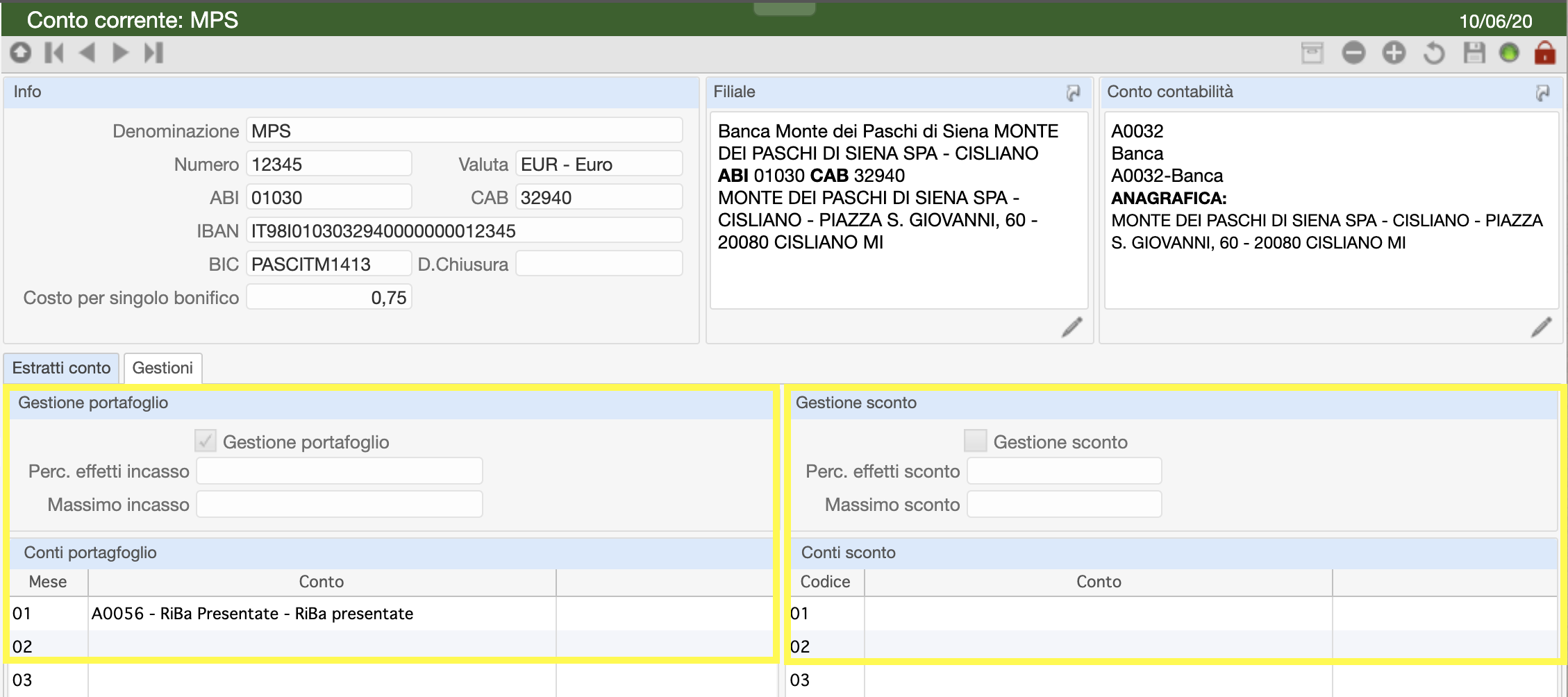Image resolution: width=1568 pixels, height=697 pixels.
Task: Click the Denominazione field containing MPS
Action: [x=465, y=131]
